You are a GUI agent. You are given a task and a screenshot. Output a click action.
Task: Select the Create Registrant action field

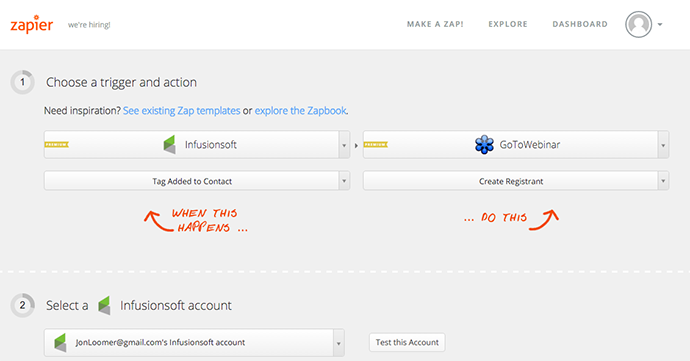coord(516,181)
